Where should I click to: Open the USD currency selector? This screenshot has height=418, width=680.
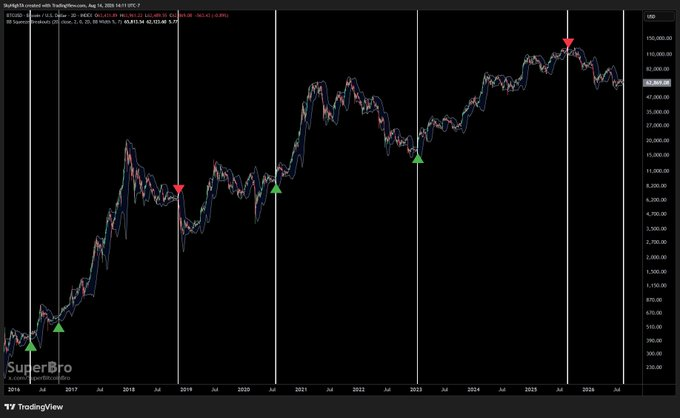point(651,16)
